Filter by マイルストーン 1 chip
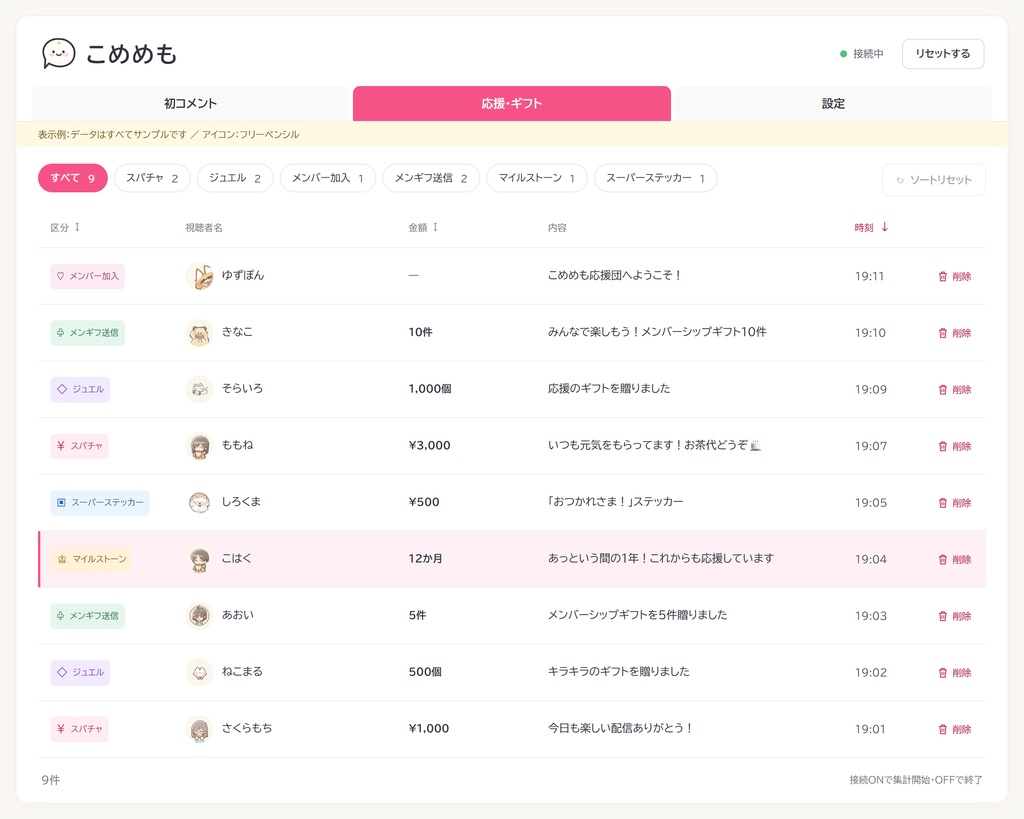 tap(537, 178)
